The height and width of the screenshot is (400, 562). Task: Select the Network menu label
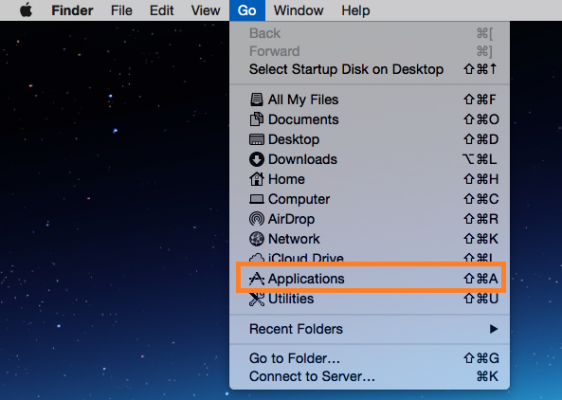pos(294,239)
